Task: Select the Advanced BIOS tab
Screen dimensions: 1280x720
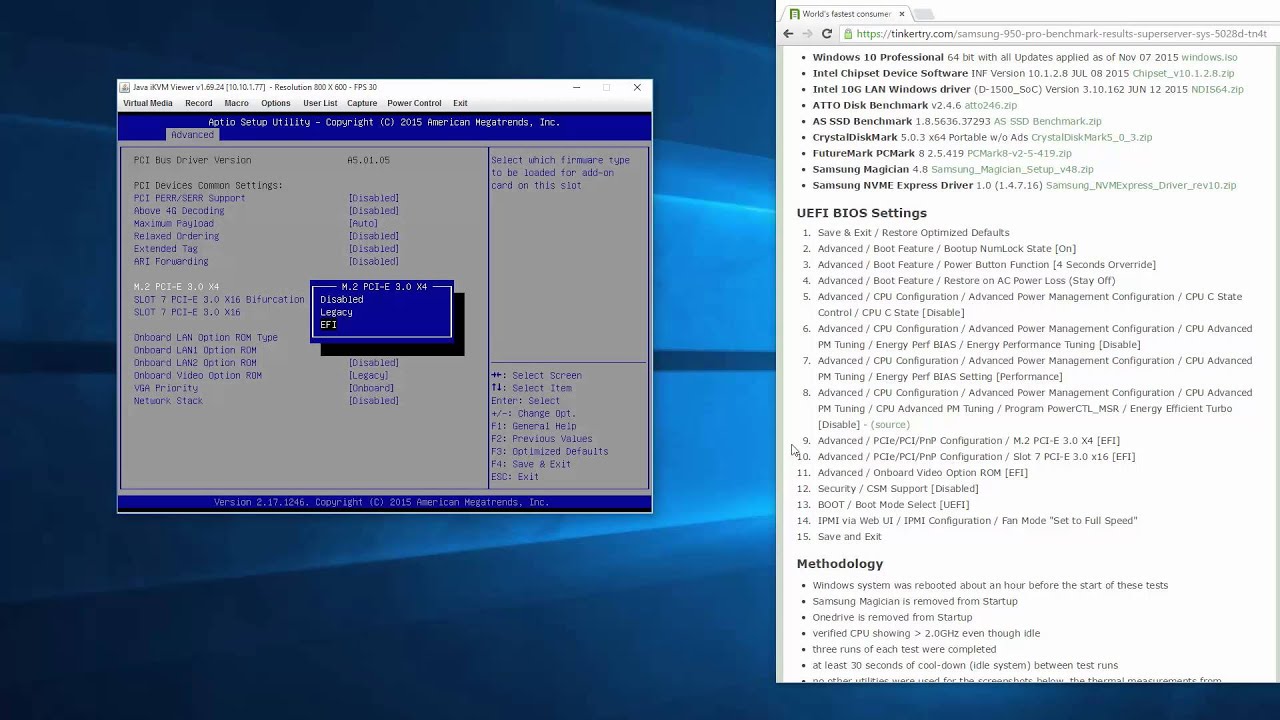Action: [192, 135]
